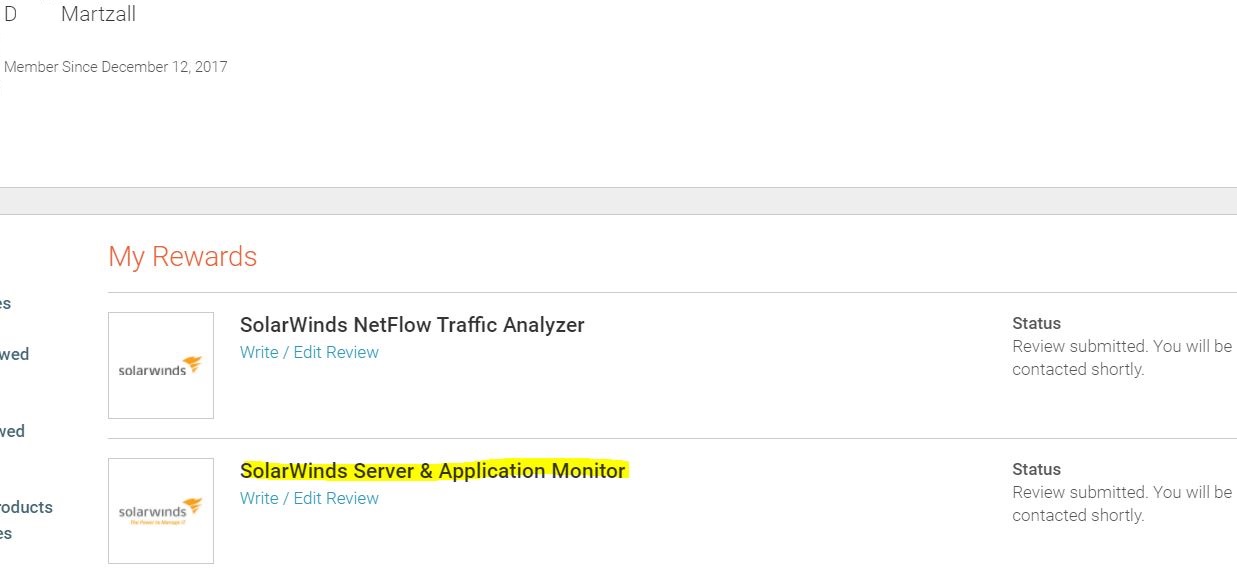Click Write / Edit Review under Server & Application Monitor
This screenshot has width=1237, height=574.
tap(309, 498)
